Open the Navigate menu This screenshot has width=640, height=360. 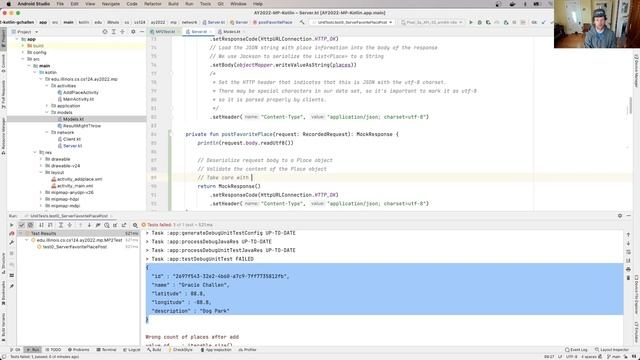(x=111, y=4)
